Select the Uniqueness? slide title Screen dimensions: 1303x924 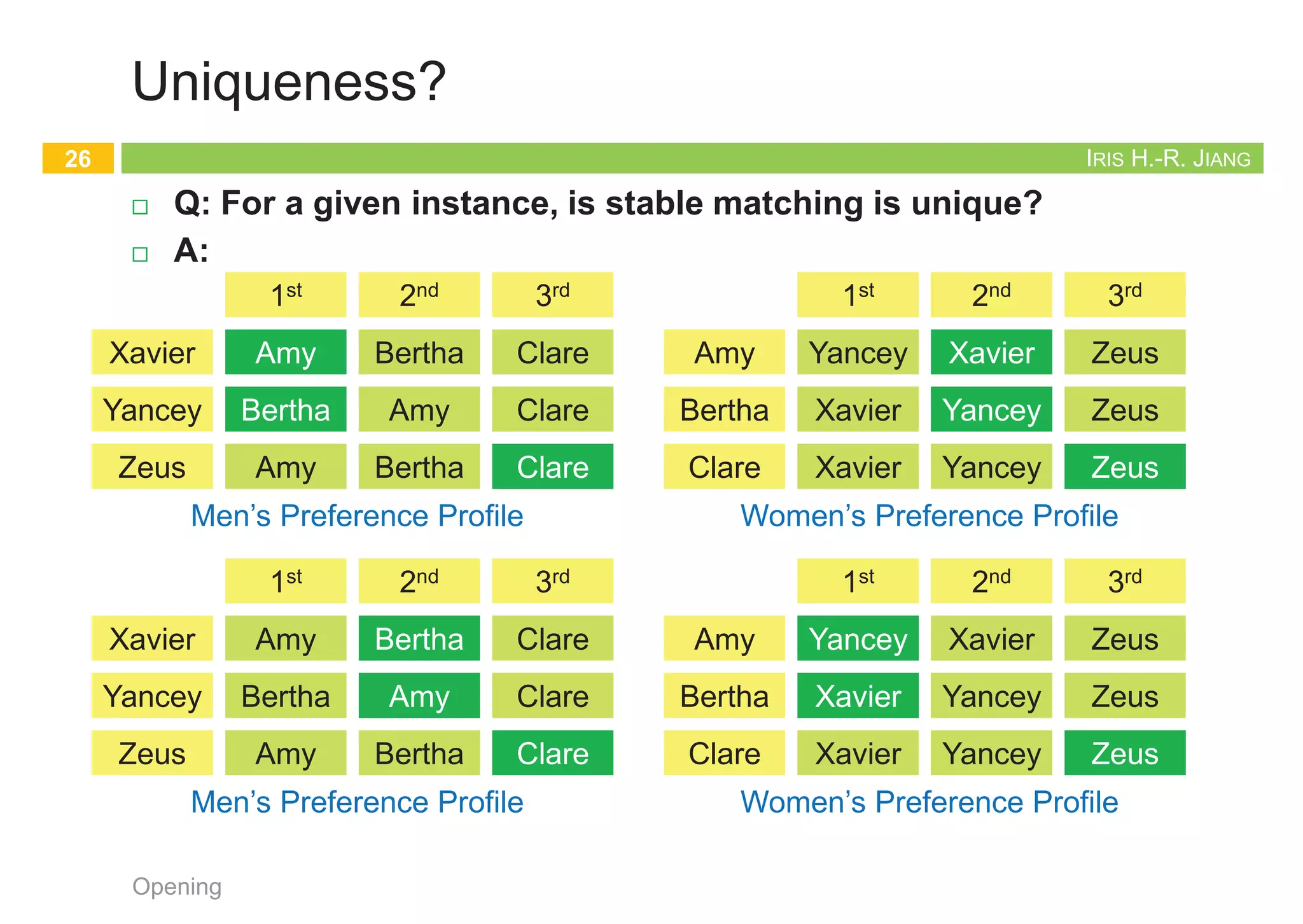click(289, 81)
